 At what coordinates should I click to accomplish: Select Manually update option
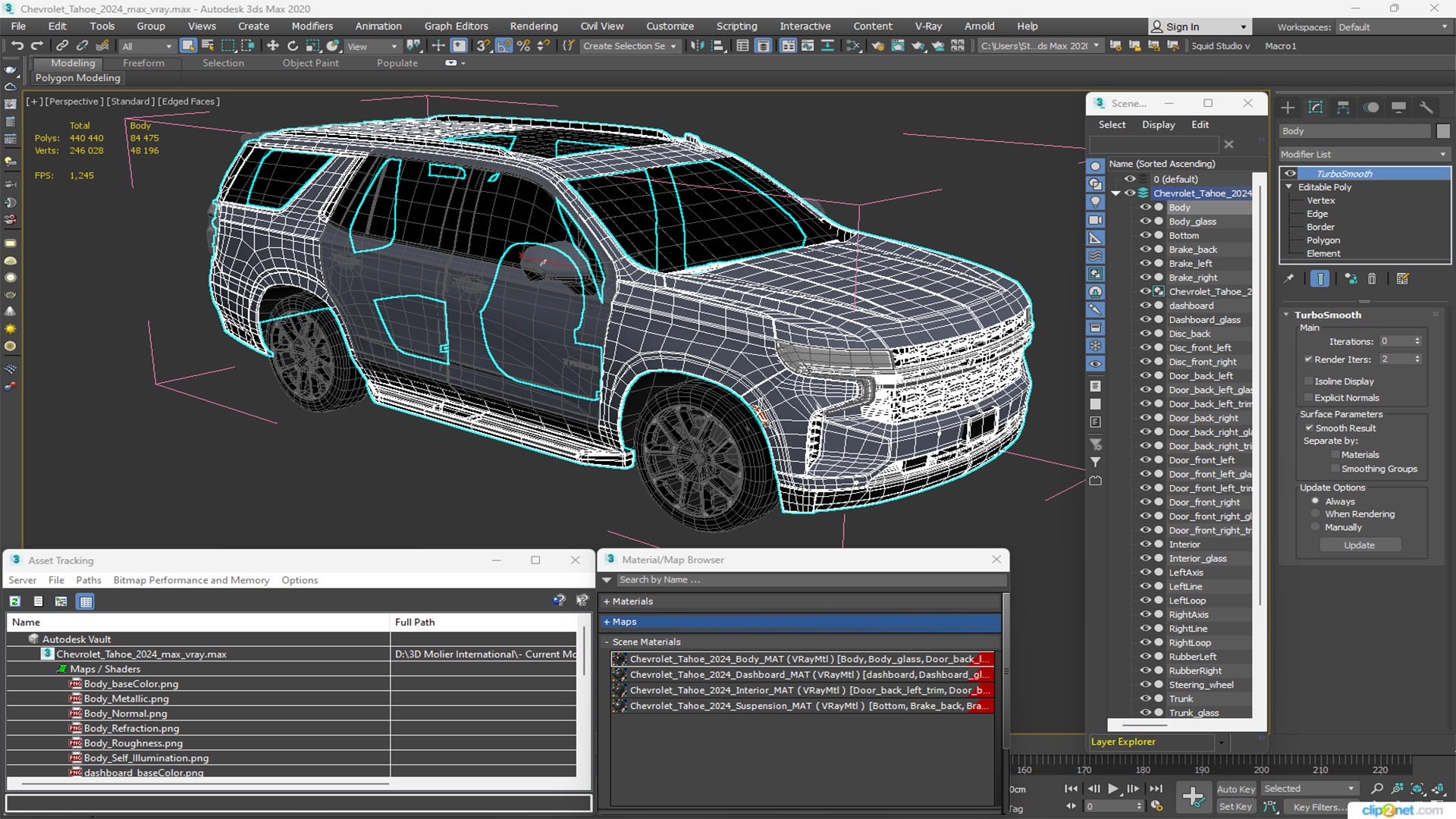point(1316,528)
